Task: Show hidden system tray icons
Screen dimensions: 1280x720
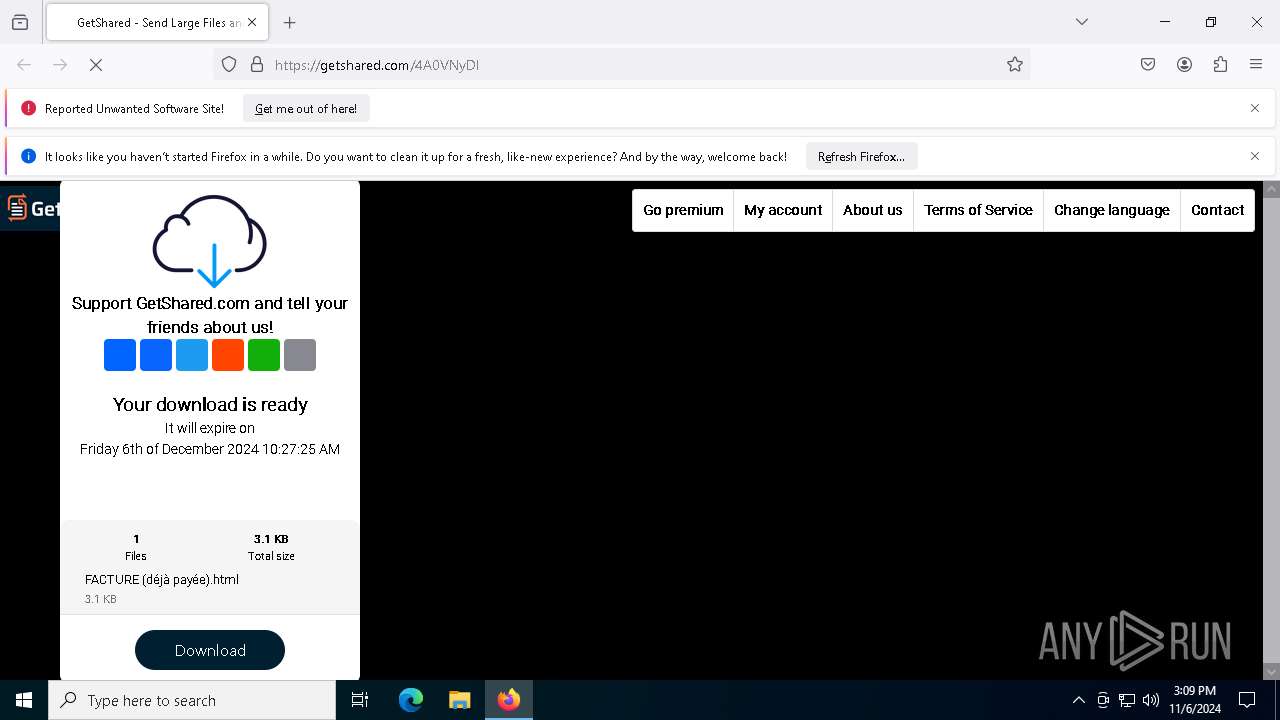Action: coord(1078,700)
